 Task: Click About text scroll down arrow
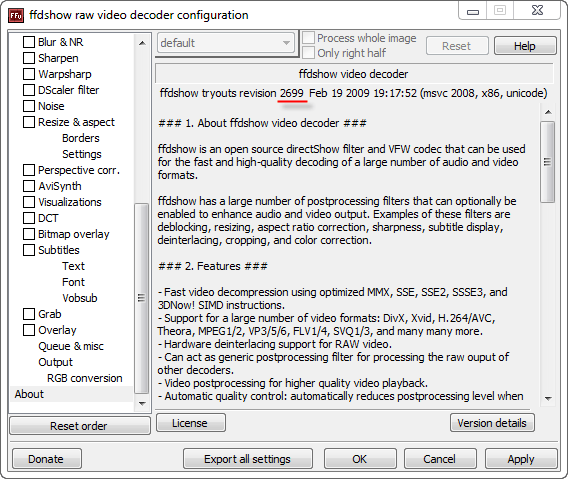(548, 399)
